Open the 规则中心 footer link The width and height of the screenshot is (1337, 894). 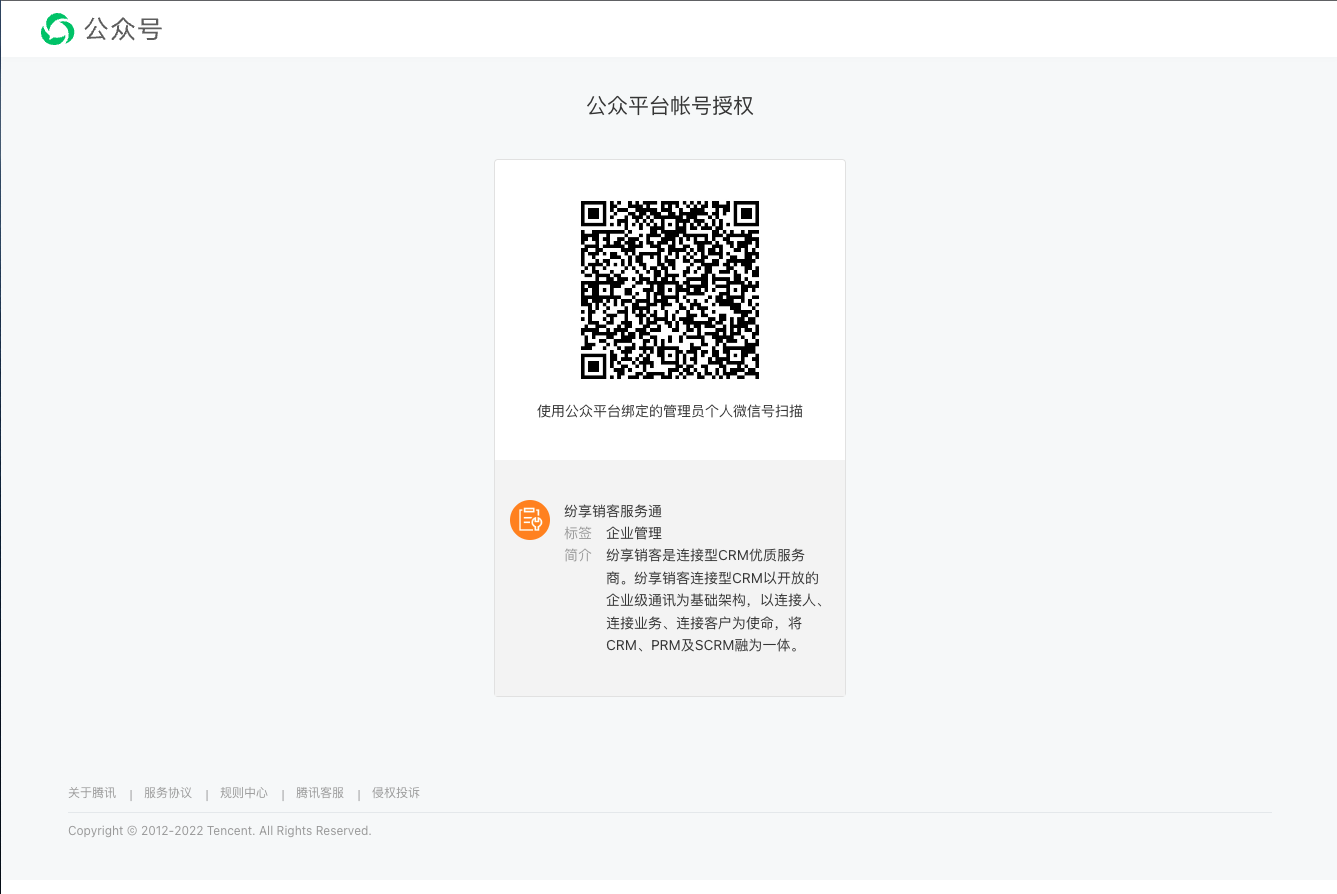coord(244,793)
